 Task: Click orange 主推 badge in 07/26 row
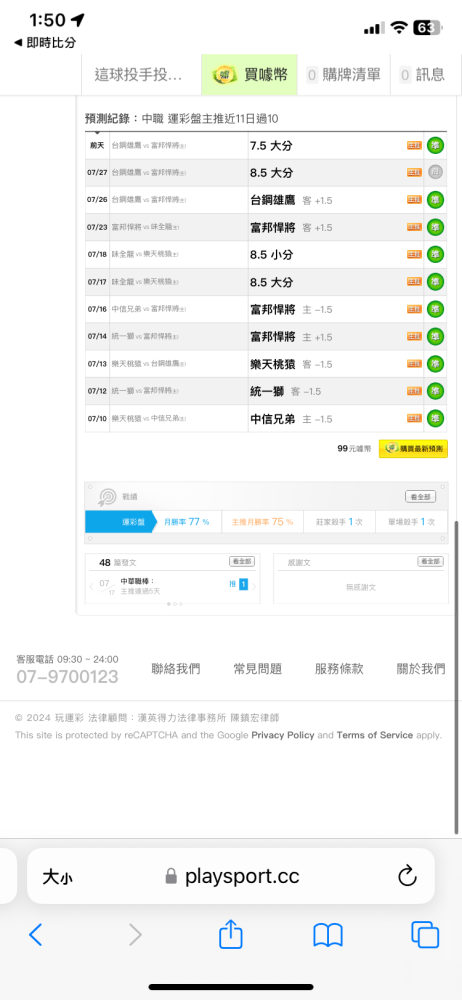tap(415, 200)
